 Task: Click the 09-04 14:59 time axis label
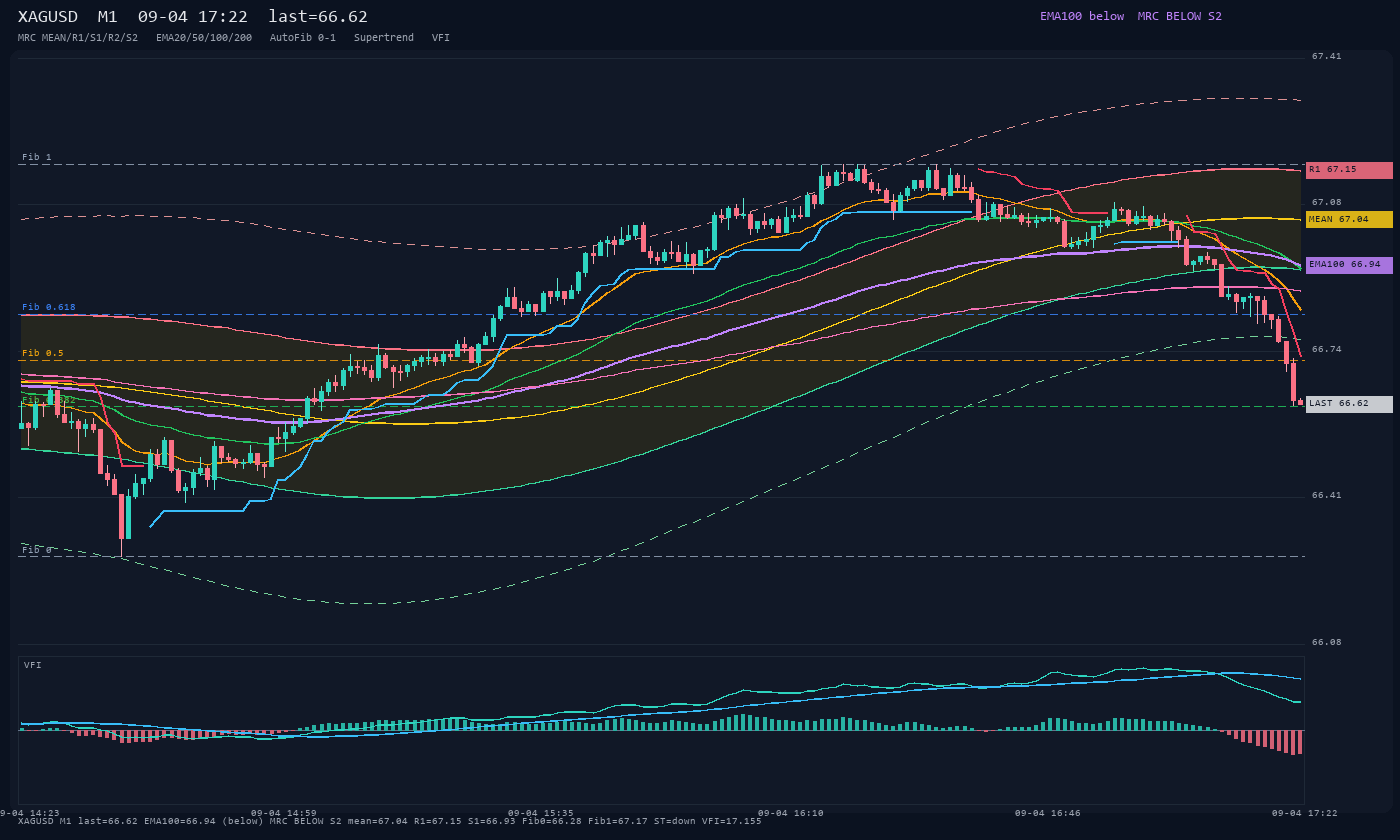click(x=284, y=813)
